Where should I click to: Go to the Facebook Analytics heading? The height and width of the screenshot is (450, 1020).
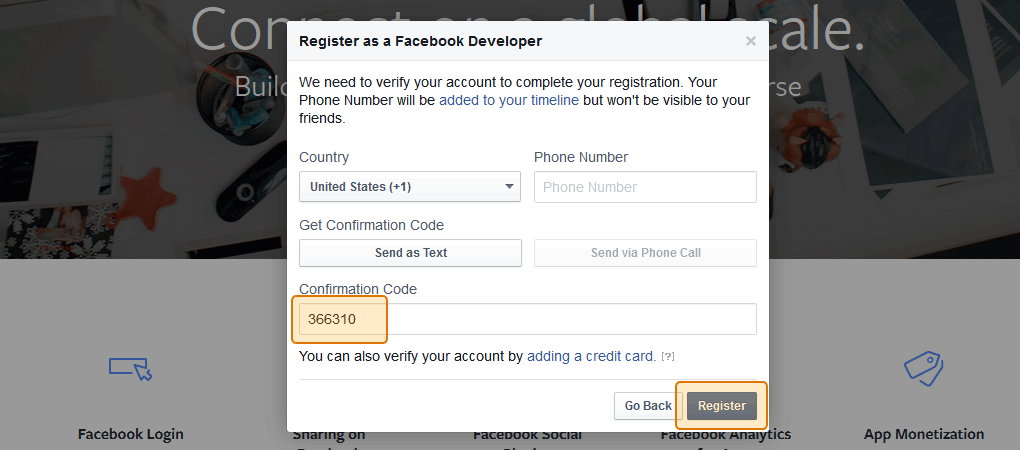click(x=725, y=434)
